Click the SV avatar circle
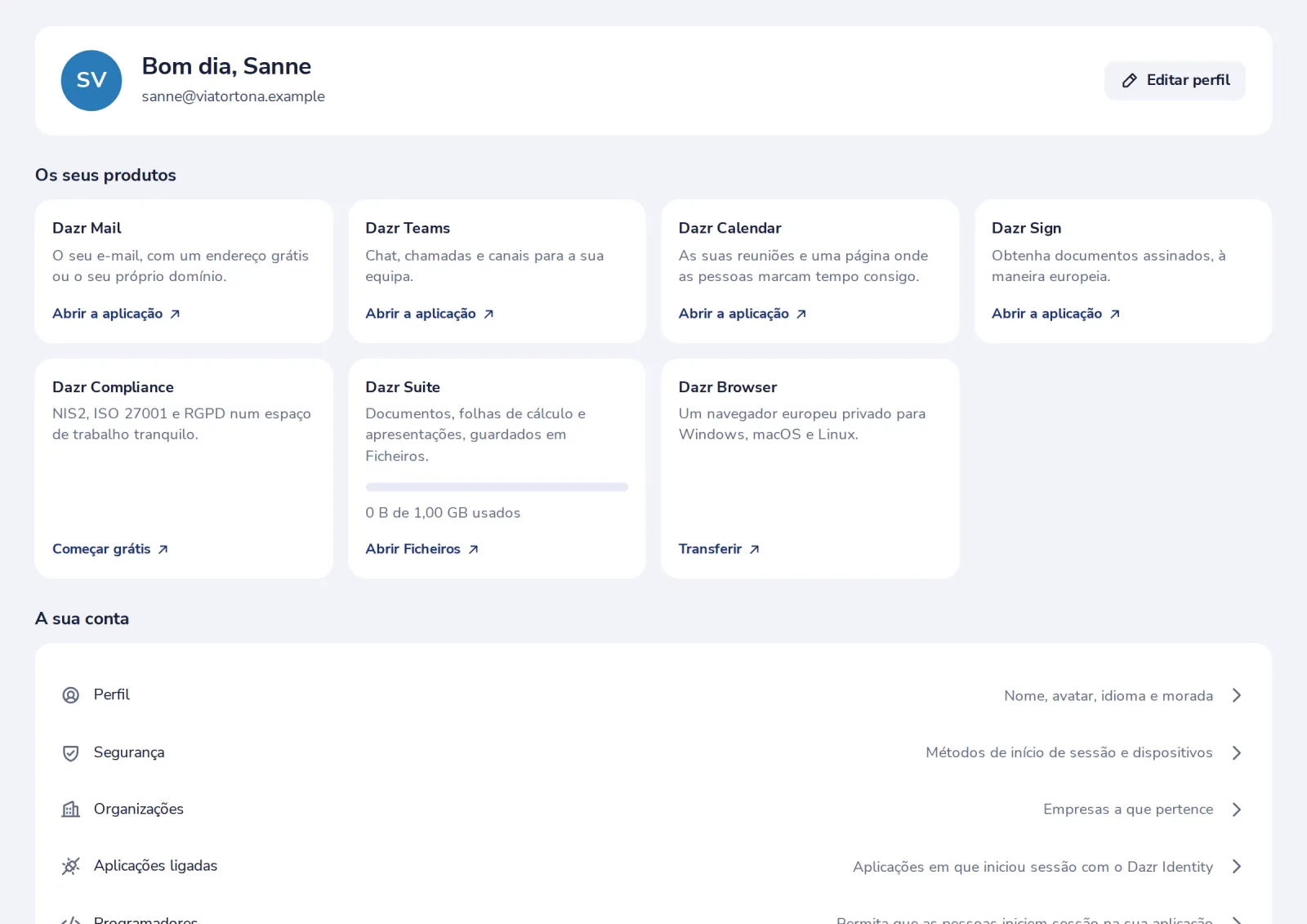 click(x=91, y=80)
